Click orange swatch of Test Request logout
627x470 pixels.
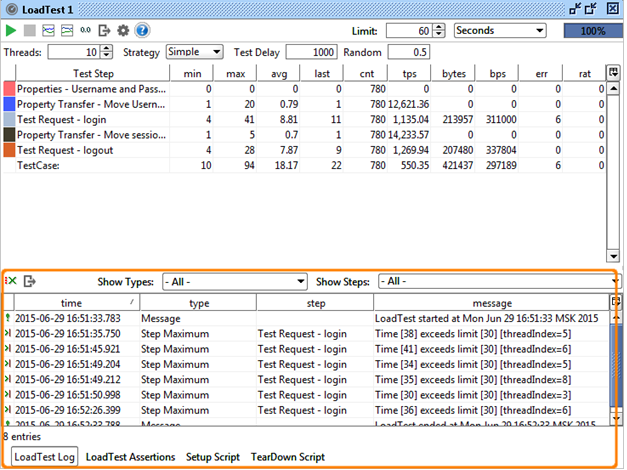[9, 150]
